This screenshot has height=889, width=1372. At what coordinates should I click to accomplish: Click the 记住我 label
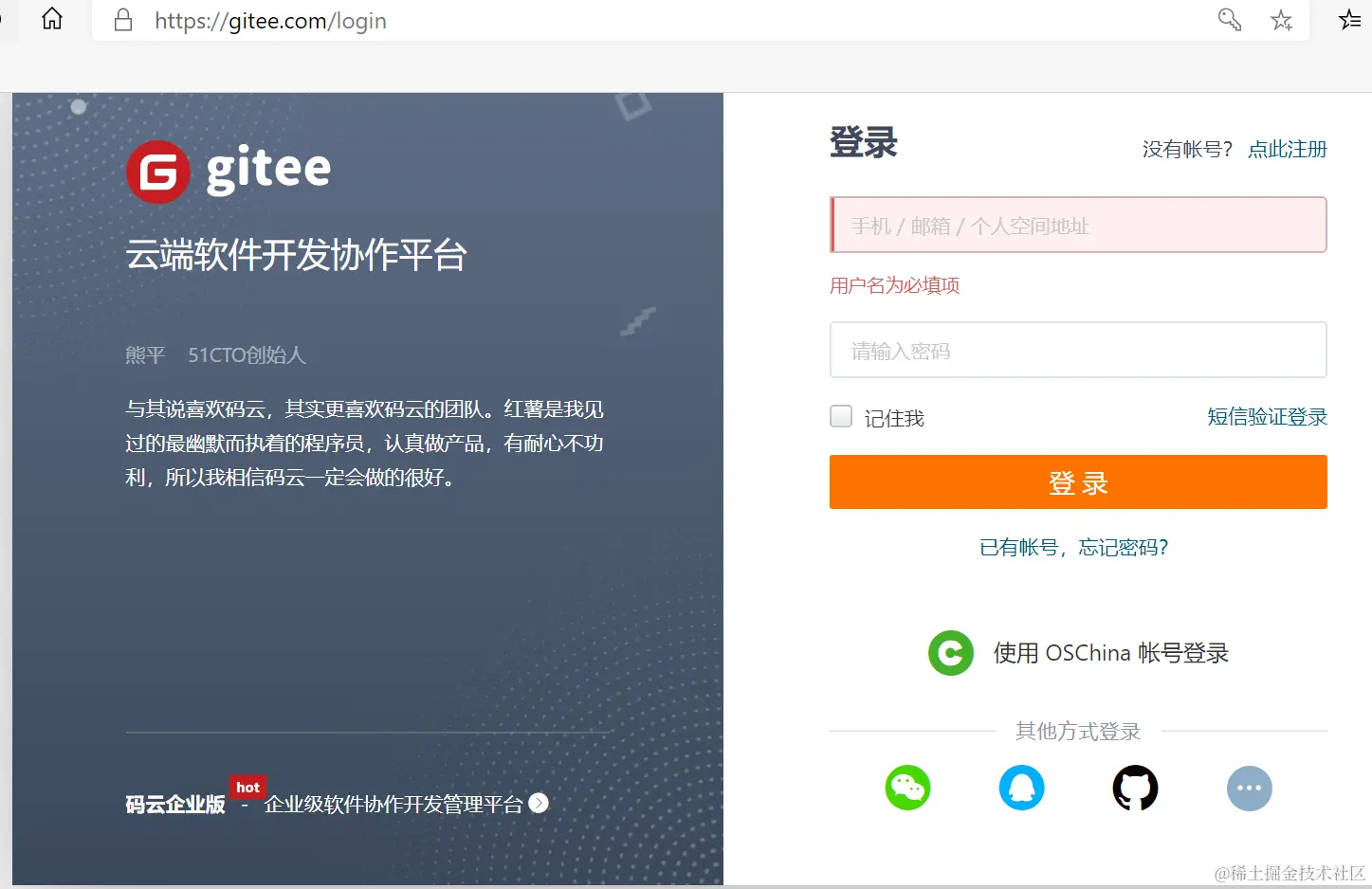click(x=894, y=418)
